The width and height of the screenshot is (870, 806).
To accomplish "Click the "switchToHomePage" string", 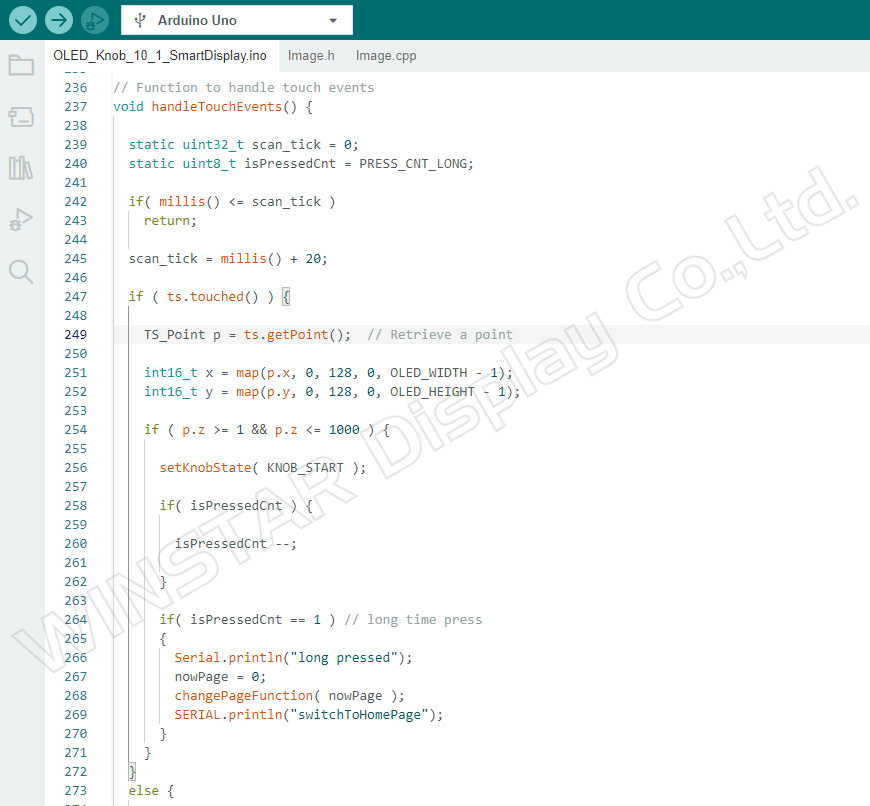I will coord(360,714).
